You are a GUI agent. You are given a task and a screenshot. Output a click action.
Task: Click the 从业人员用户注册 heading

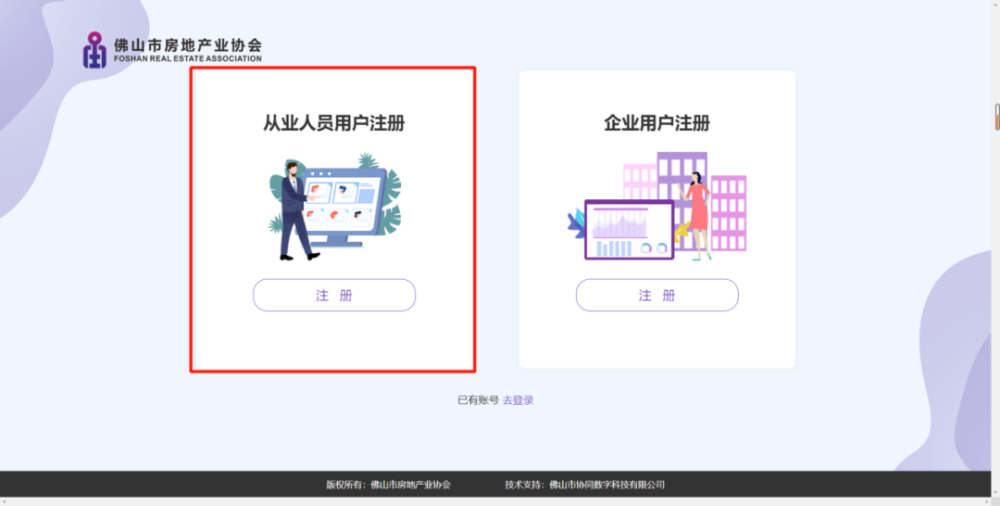tap(334, 123)
